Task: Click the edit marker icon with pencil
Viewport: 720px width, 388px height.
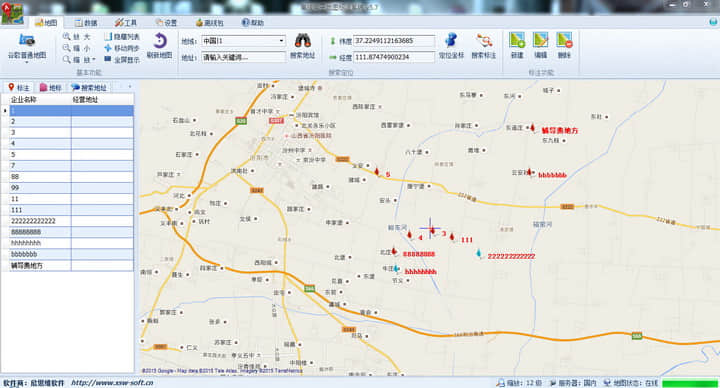Action: click(x=541, y=40)
